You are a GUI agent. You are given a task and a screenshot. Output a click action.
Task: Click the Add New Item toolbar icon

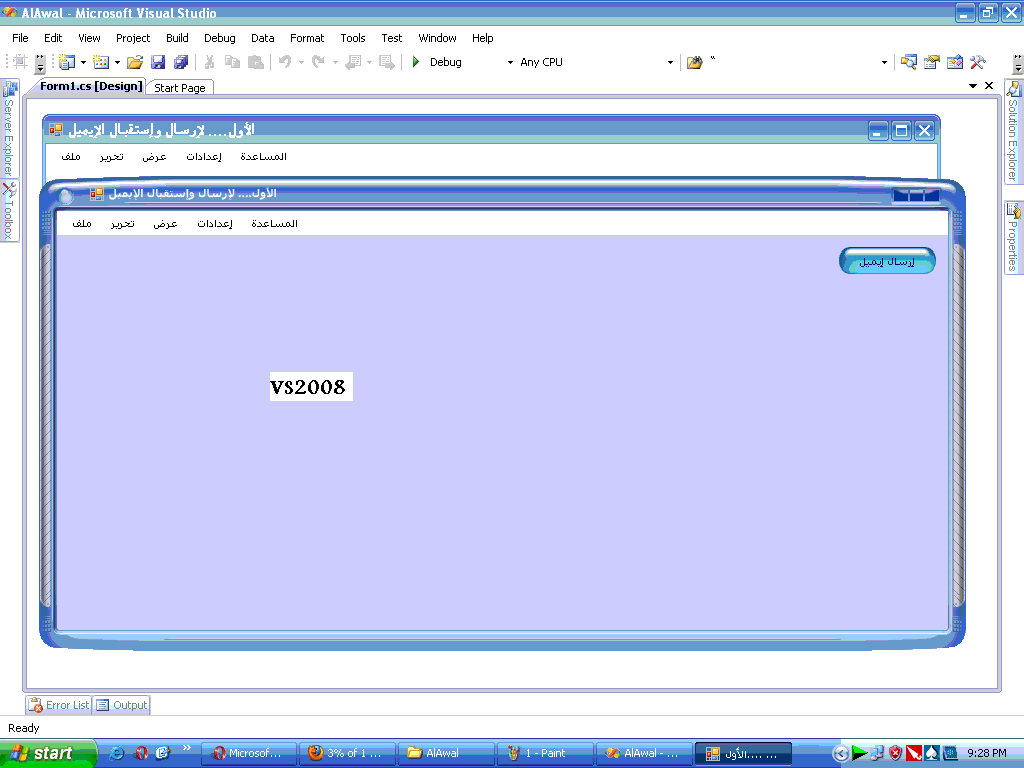coord(101,62)
